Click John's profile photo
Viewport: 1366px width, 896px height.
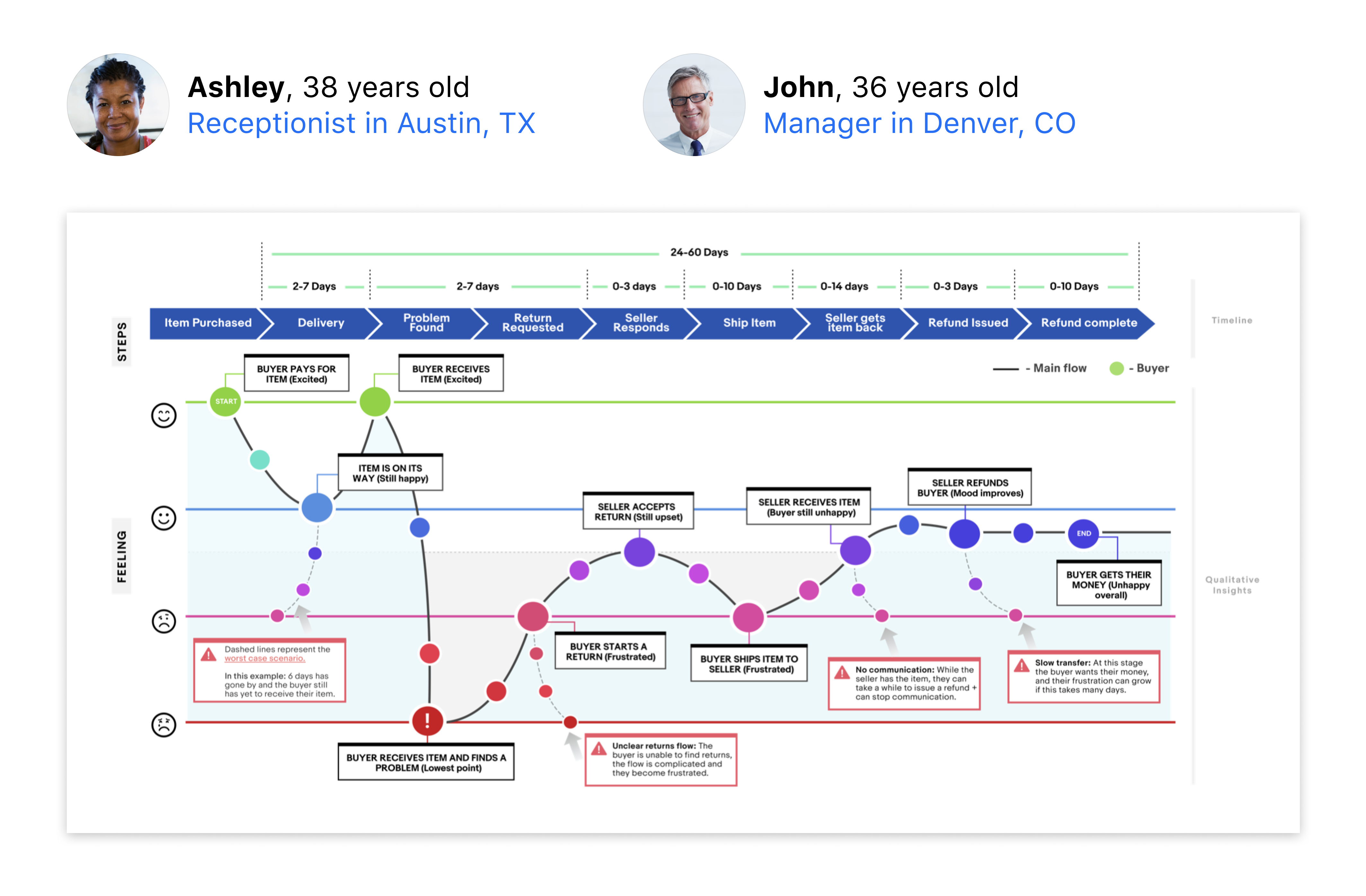pyautogui.click(x=694, y=105)
